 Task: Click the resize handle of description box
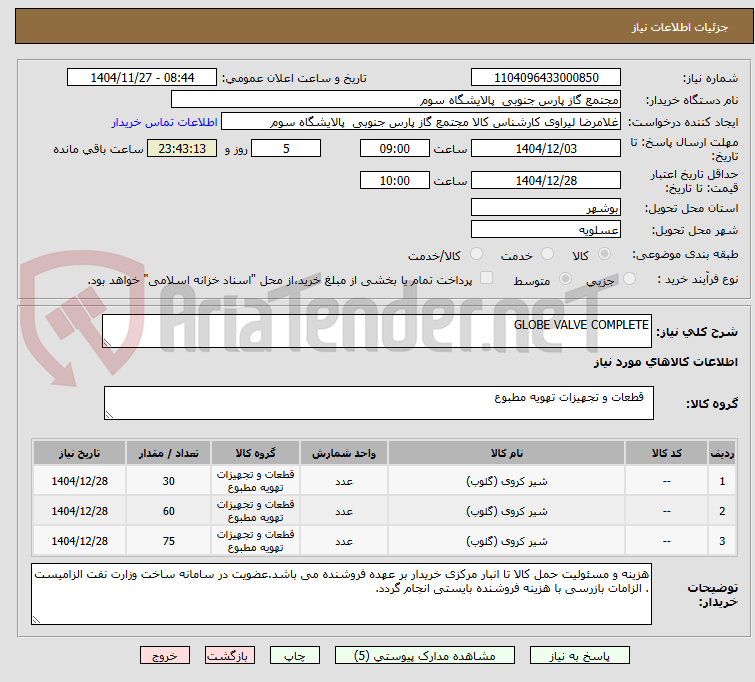[107, 342]
